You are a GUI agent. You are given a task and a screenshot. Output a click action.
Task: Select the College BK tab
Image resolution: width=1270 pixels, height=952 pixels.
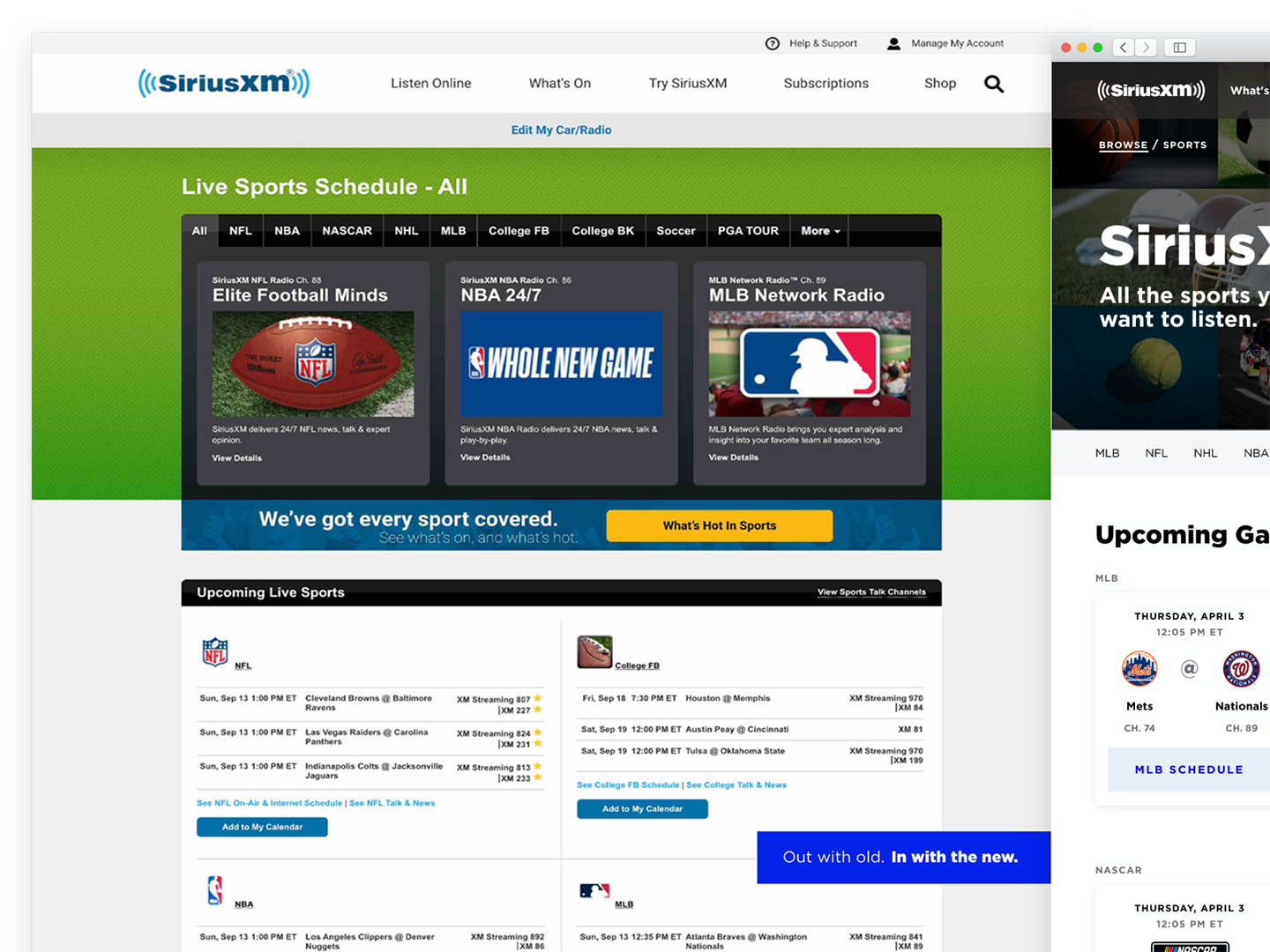[x=602, y=231]
